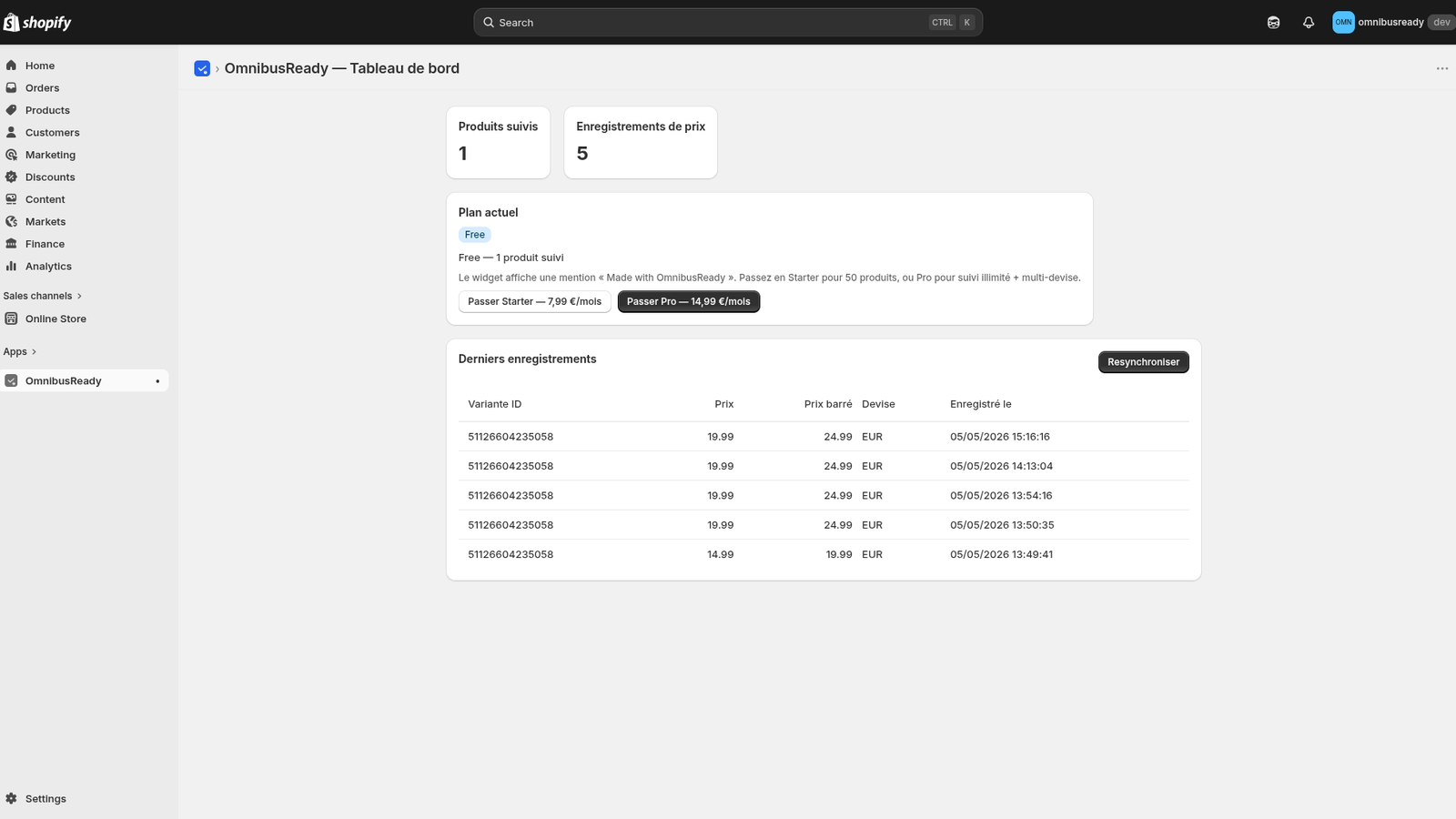Click the OmnibusReady app icon in breadcrumb

click(x=202, y=68)
